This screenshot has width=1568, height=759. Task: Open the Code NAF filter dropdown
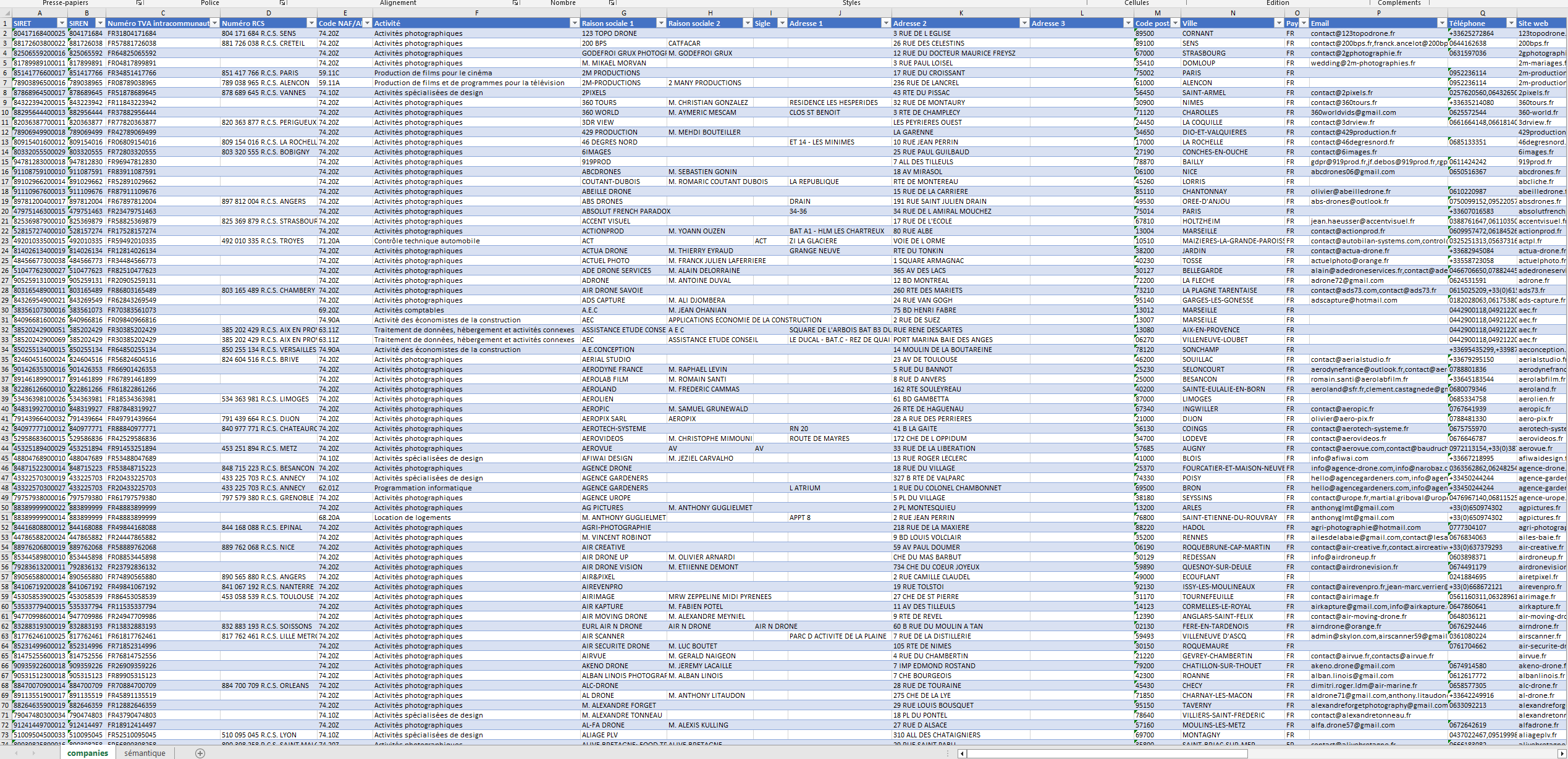368,23
